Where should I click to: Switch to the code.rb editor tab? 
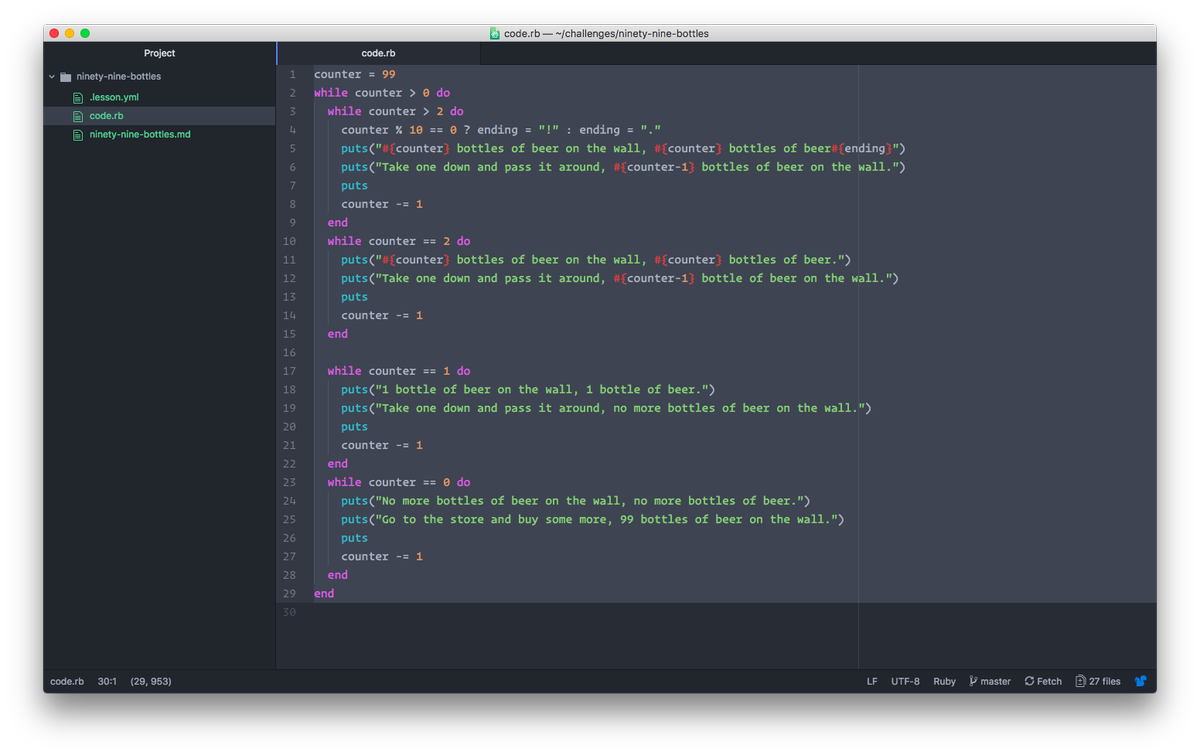[378, 53]
